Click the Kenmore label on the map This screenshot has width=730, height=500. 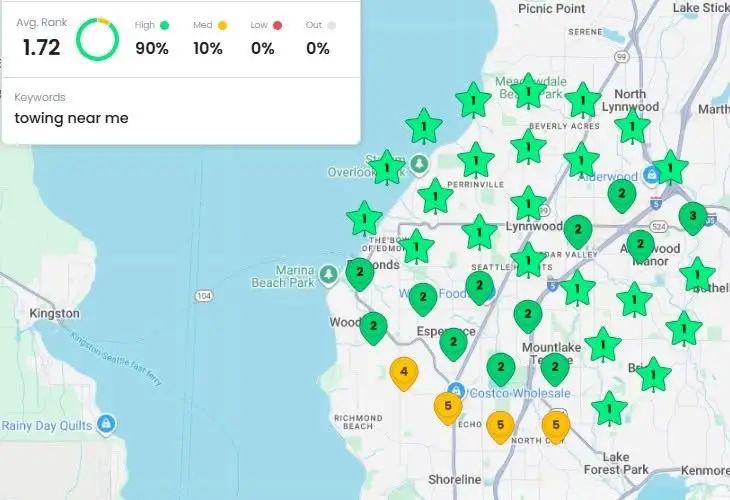click(705, 471)
